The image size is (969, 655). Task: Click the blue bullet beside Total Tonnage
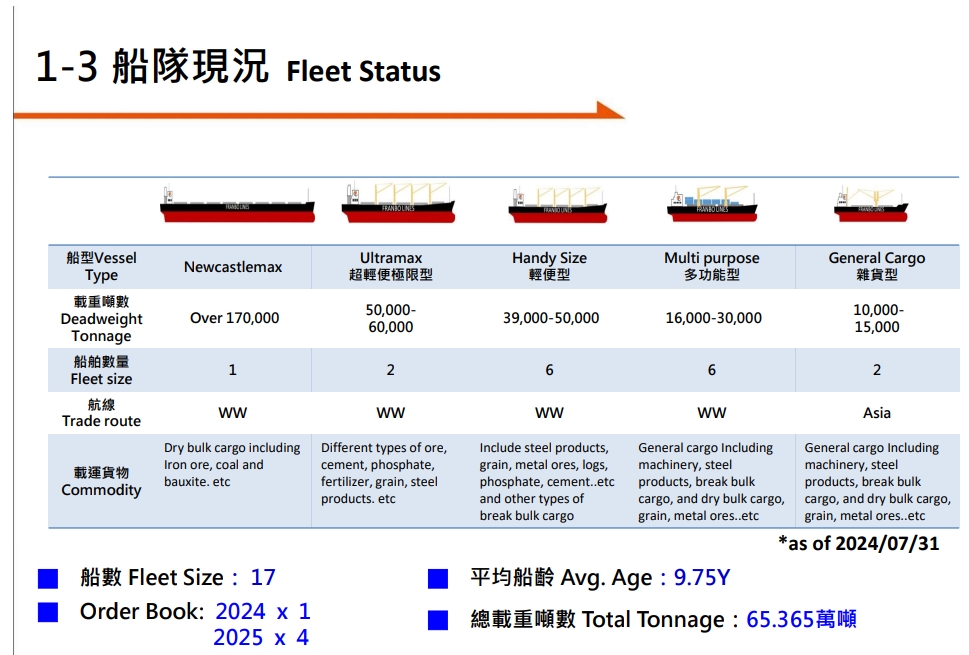438,620
